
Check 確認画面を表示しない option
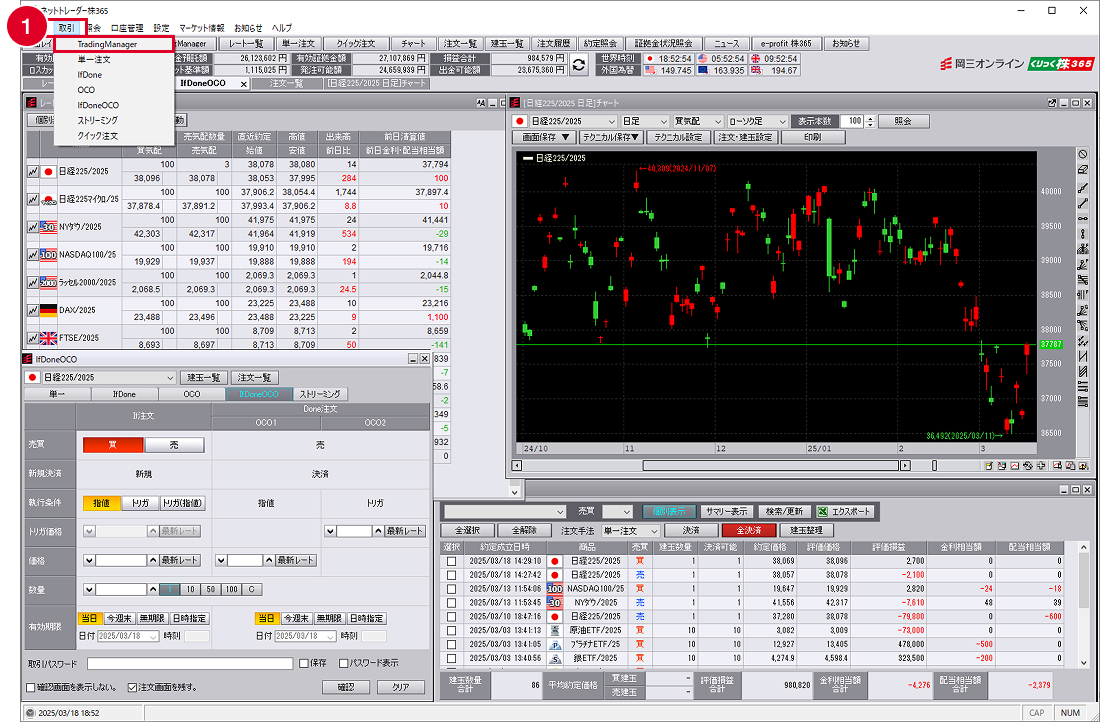click(x=30, y=687)
